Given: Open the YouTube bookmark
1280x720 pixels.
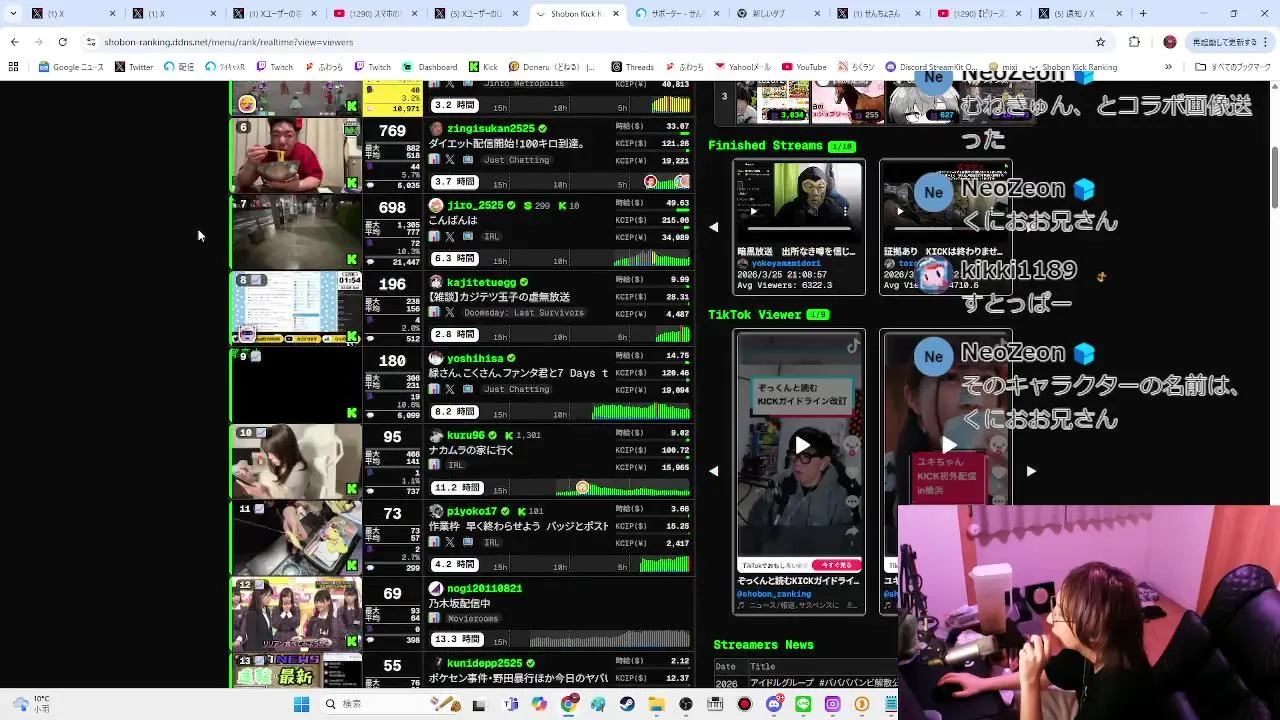Looking at the screenshot, I should 803,67.
